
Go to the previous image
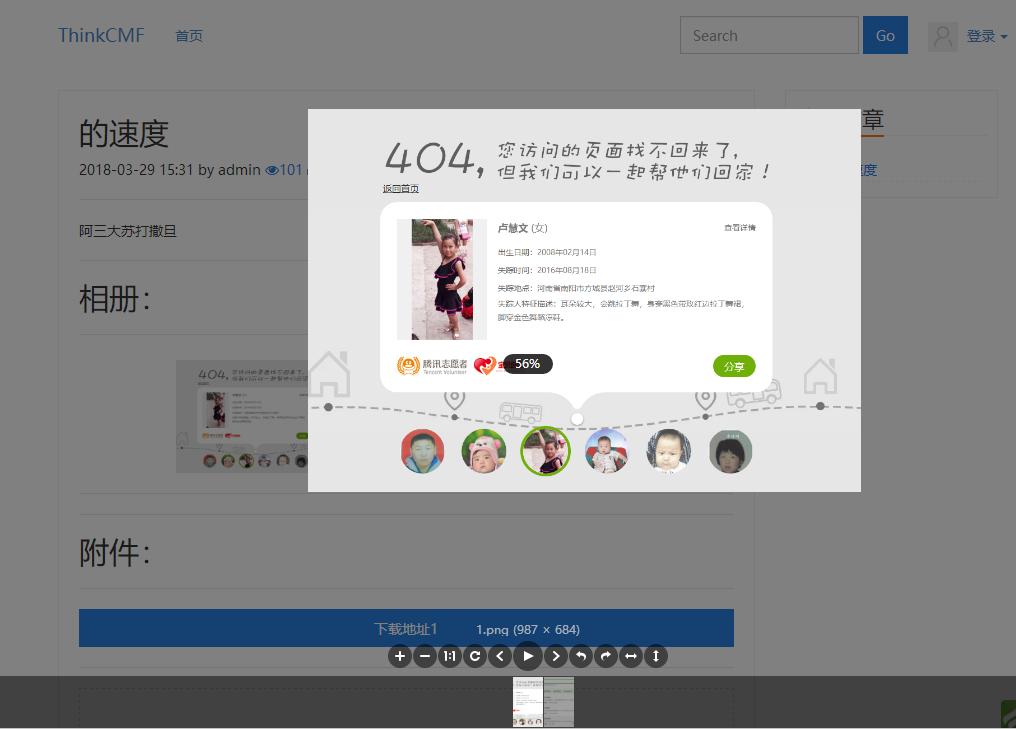501,657
